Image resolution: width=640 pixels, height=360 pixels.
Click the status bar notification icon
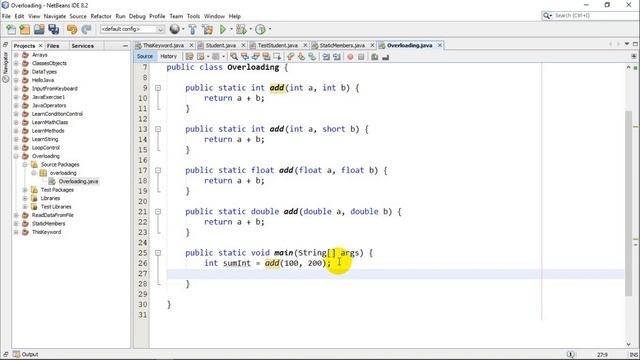click(x=571, y=354)
